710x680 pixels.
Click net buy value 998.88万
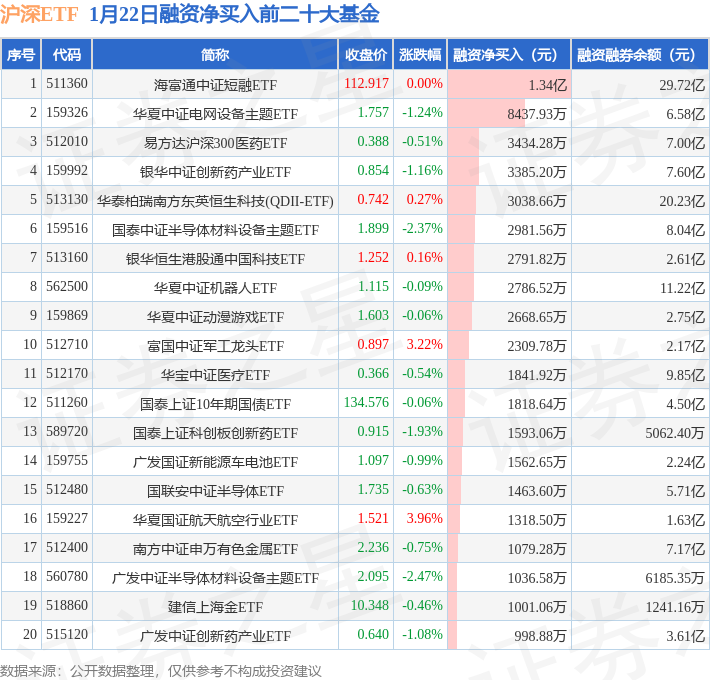(540, 636)
